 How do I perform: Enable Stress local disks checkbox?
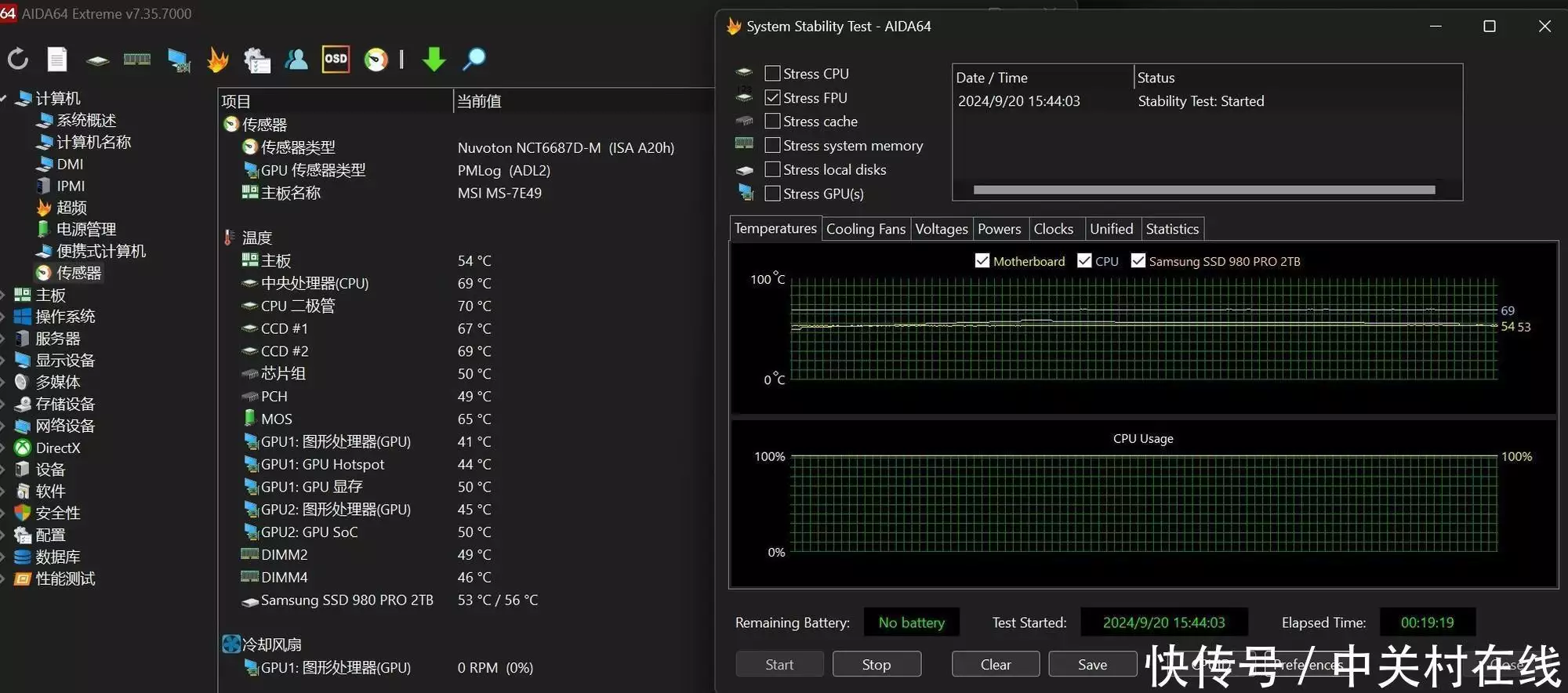click(772, 169)
